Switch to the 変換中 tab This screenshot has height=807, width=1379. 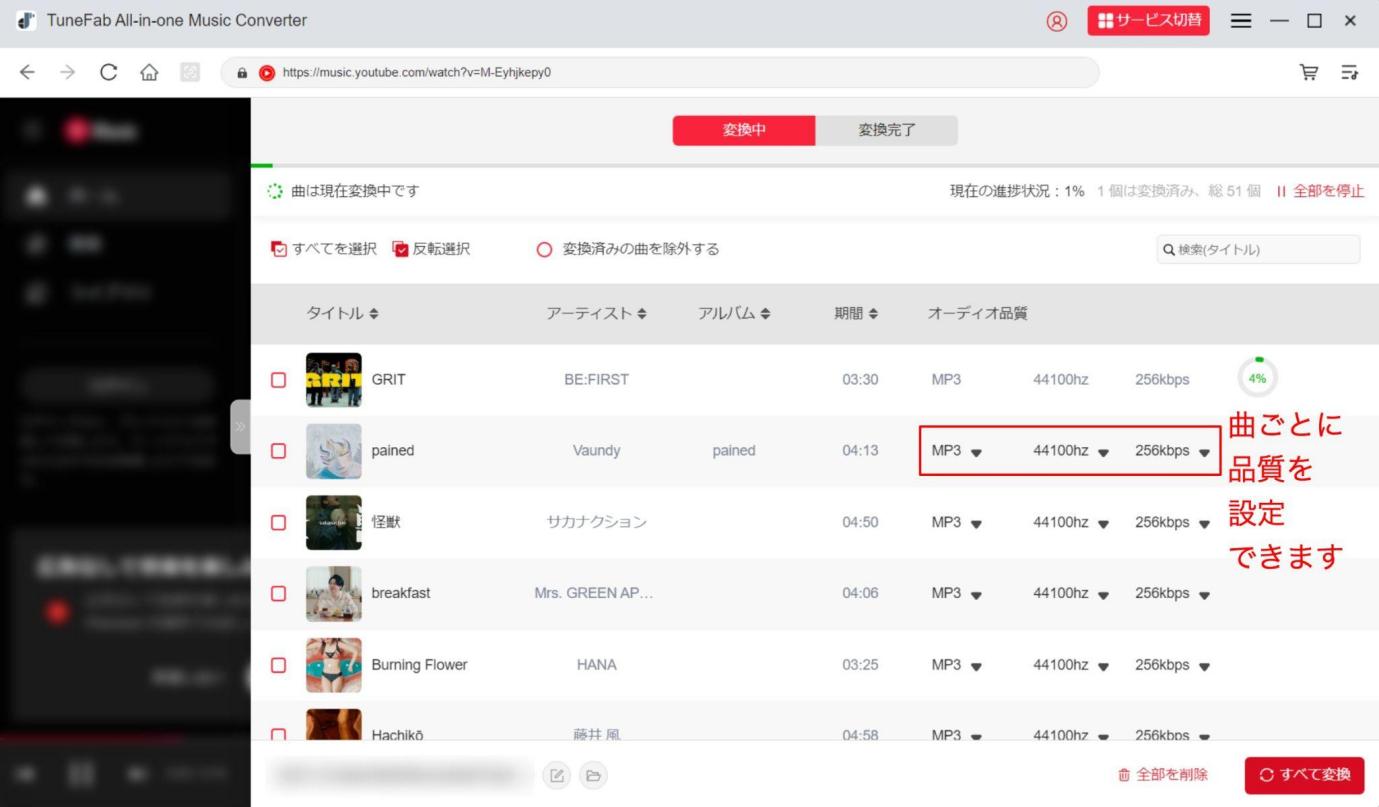pyautogui.click(x=744, y=131)
